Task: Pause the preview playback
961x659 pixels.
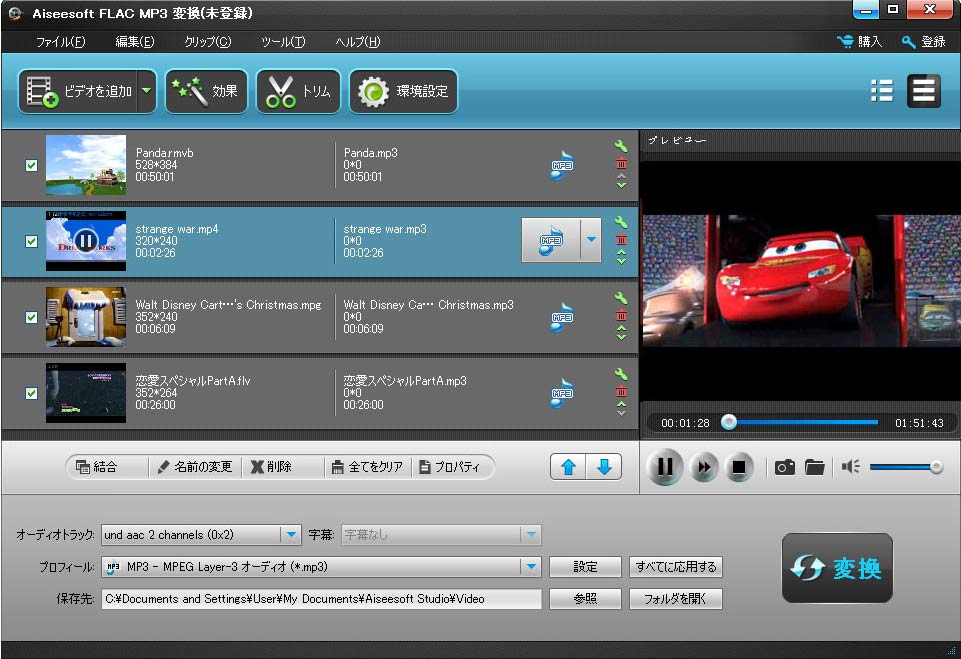Action: tap(665, 467)
